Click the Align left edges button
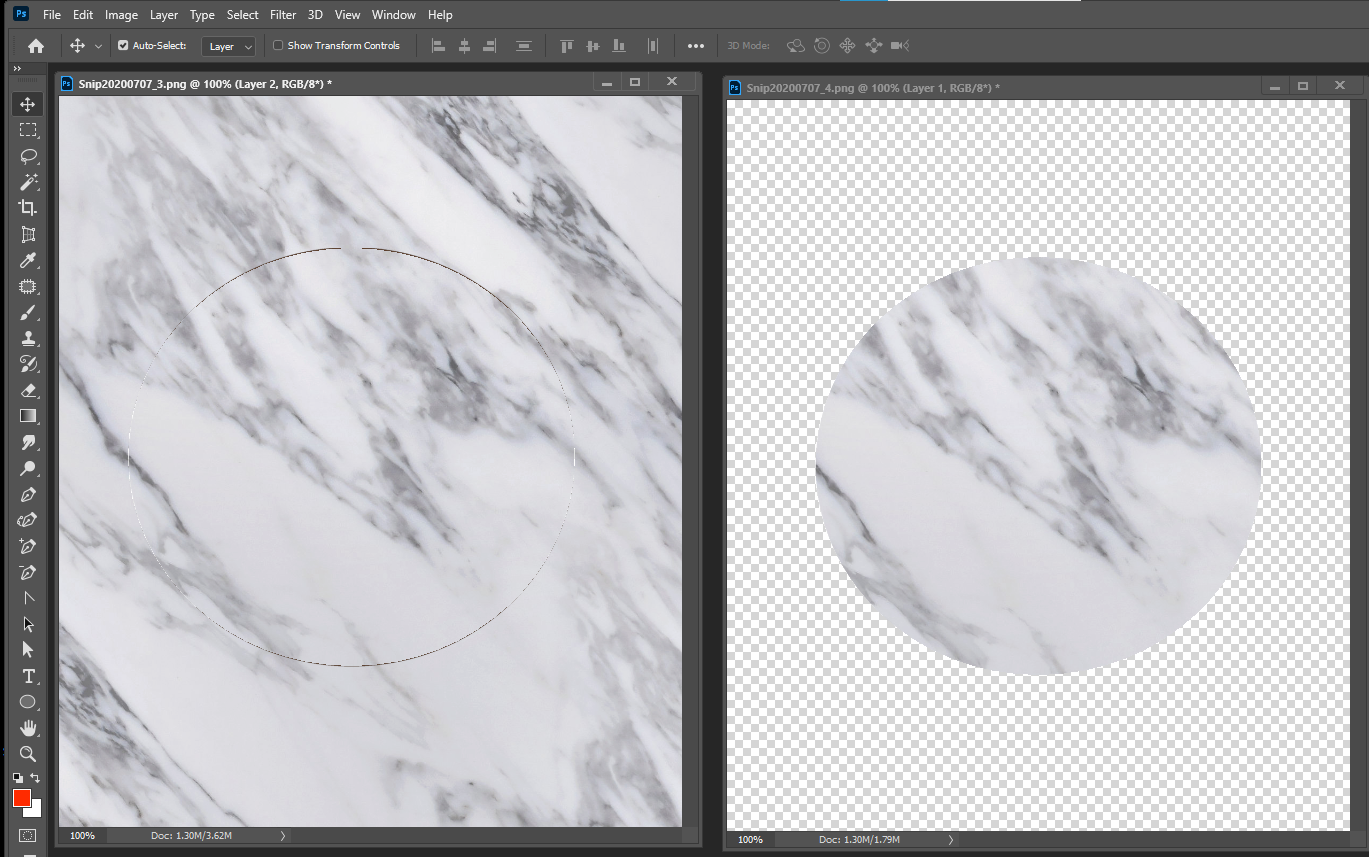The height and width of the screenshot is (857, 1369). (x=439, y=45)
